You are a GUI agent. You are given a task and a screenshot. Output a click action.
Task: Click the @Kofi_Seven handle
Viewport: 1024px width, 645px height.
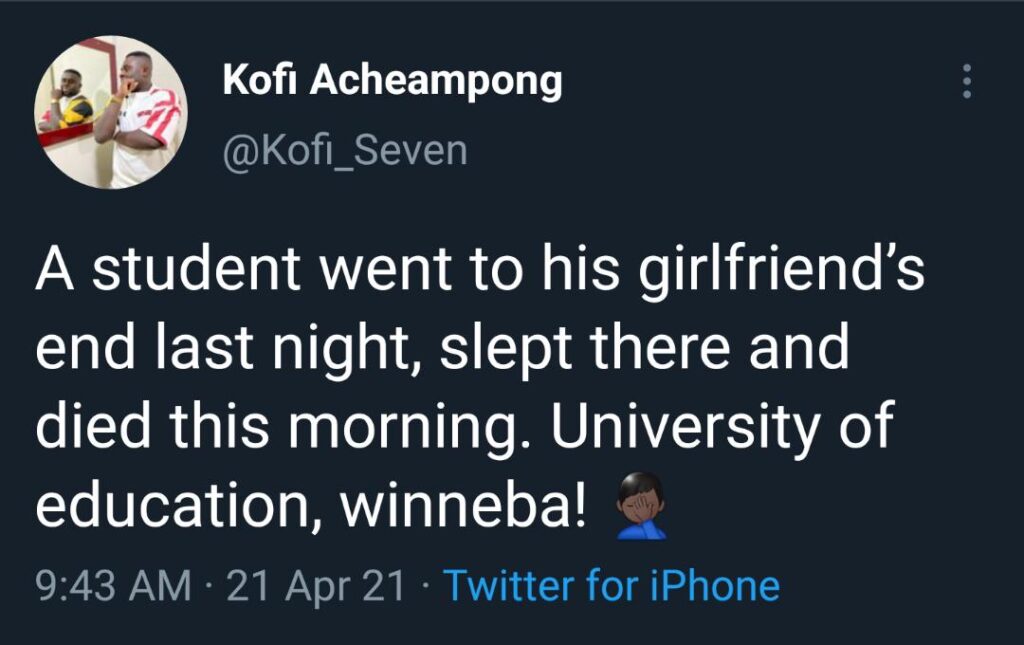pyautogui.click(x=344, y=151)
